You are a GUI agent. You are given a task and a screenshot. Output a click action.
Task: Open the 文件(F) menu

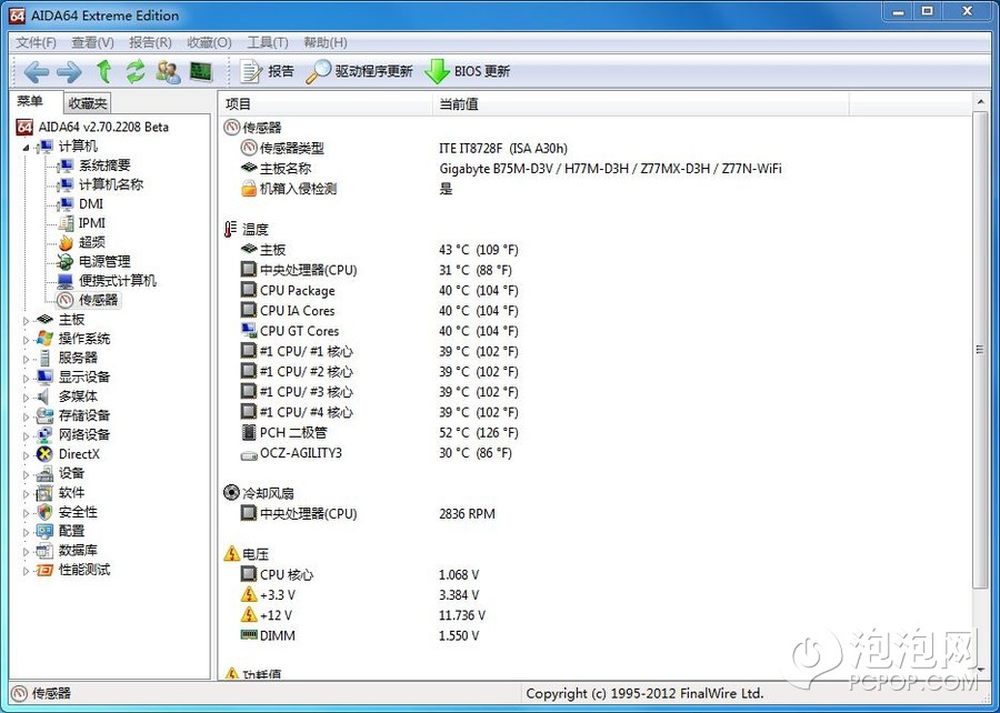[36, 43]
